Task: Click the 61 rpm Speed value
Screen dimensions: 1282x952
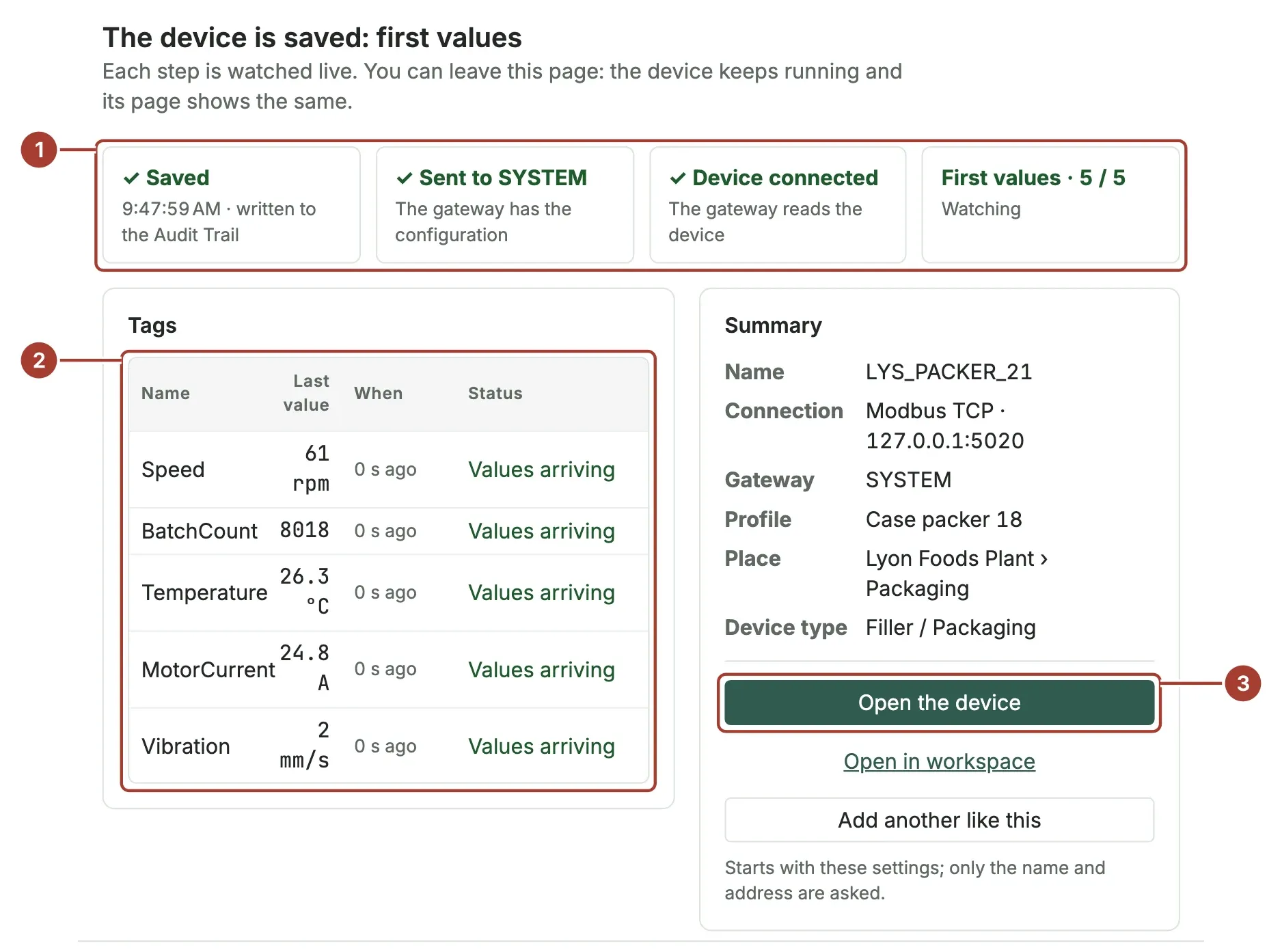Action: pyautogui.click(x=311, y=468)
